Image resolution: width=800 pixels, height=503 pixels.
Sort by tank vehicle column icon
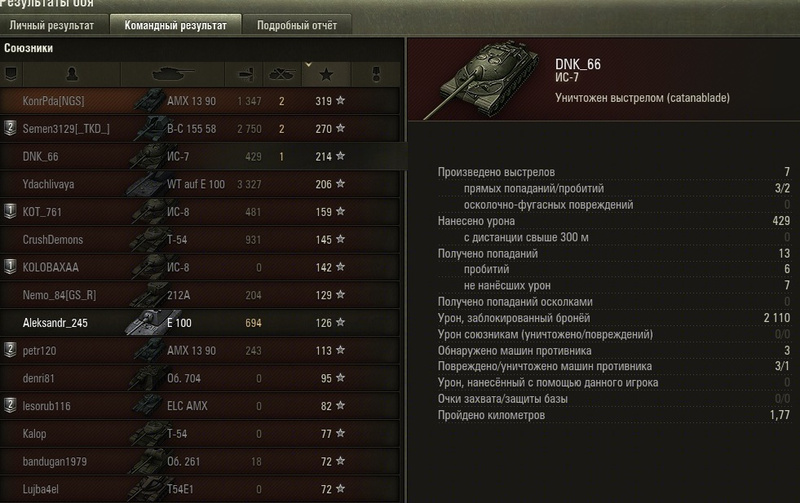[173, 74]
